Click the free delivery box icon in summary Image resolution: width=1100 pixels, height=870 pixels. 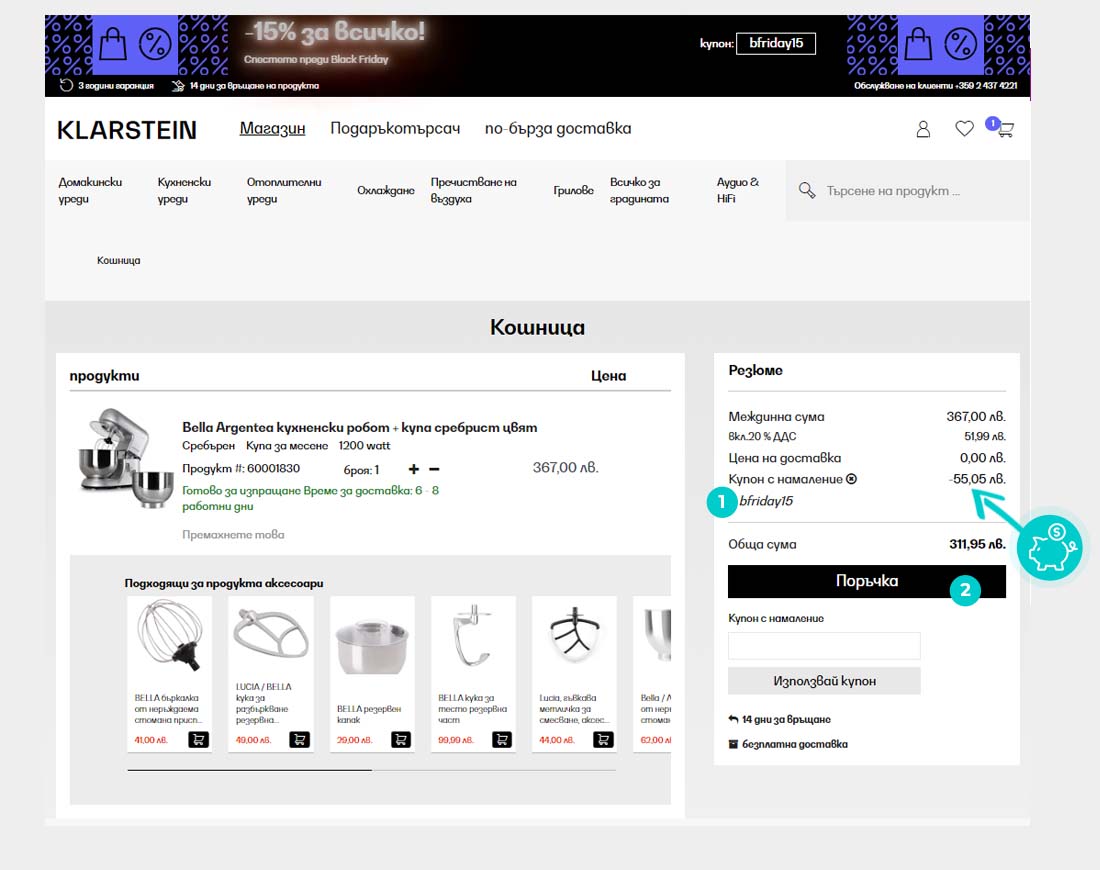[733, 744]
